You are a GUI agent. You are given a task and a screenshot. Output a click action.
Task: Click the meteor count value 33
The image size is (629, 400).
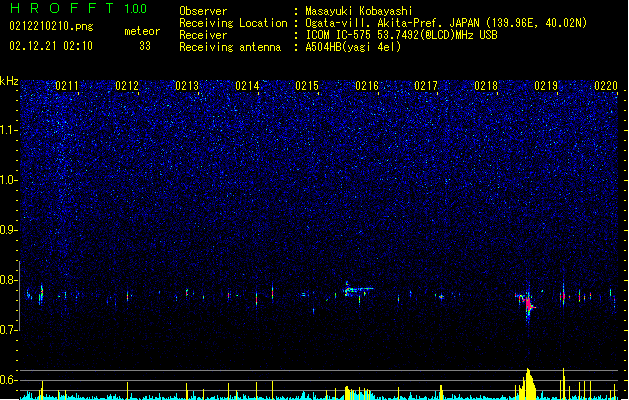145,46
